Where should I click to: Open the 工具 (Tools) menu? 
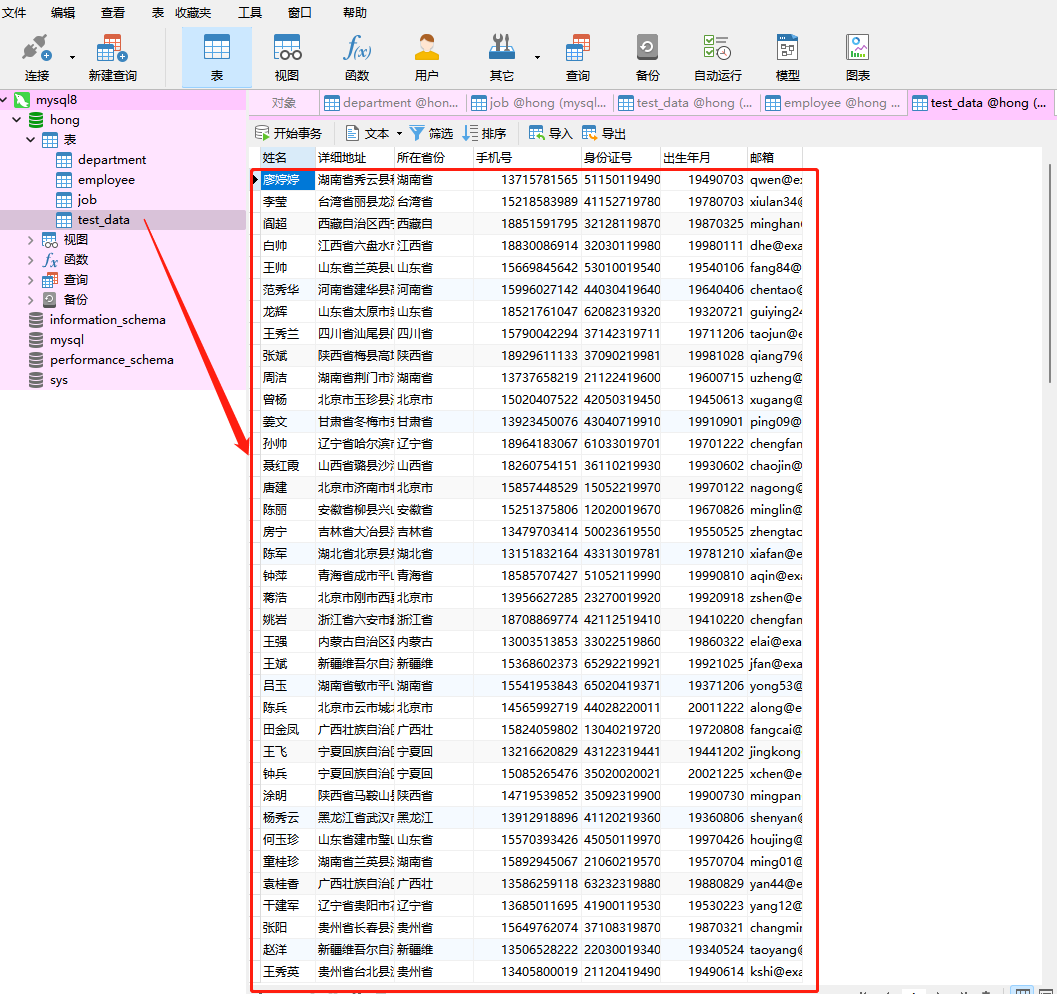tap(249, 13)
